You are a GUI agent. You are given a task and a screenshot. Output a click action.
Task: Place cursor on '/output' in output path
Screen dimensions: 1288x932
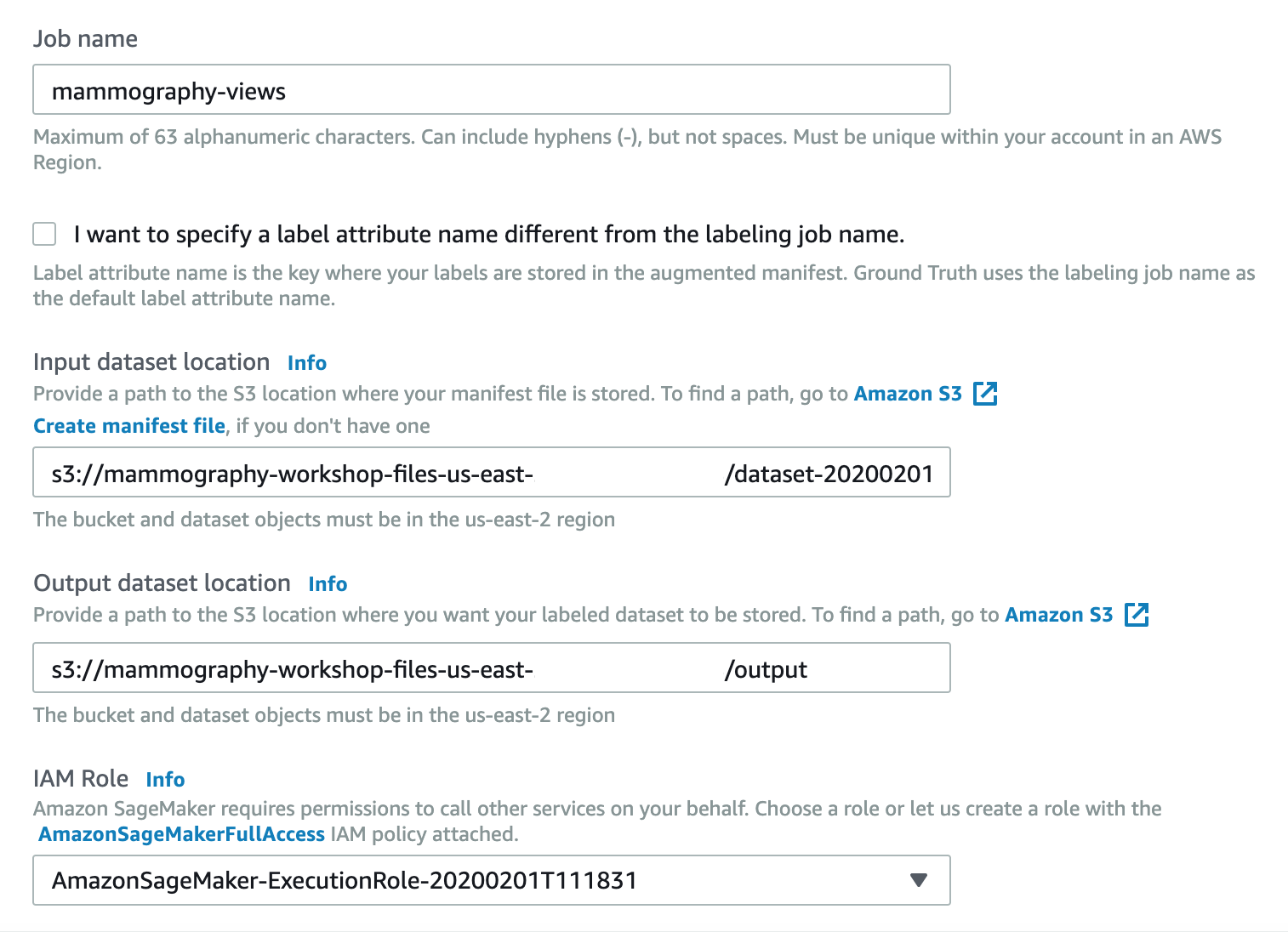(766, 670)
